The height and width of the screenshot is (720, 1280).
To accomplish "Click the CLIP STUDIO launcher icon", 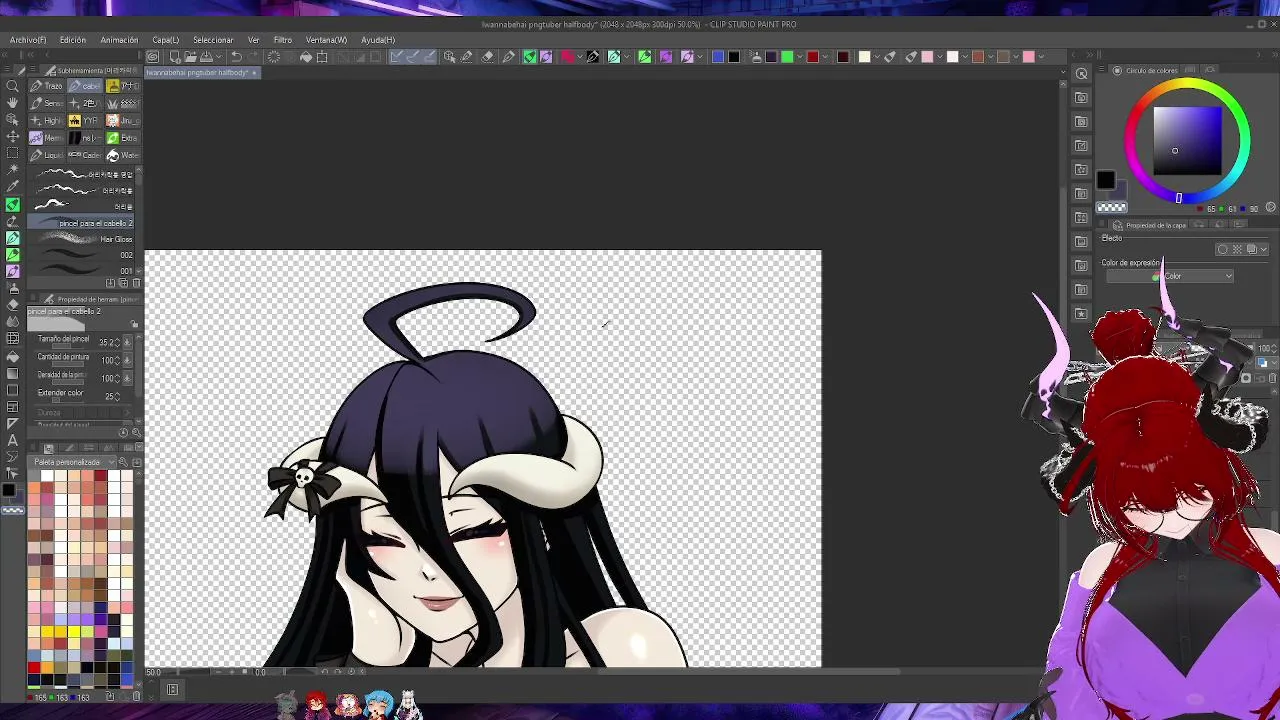I will tap(153, 57).
